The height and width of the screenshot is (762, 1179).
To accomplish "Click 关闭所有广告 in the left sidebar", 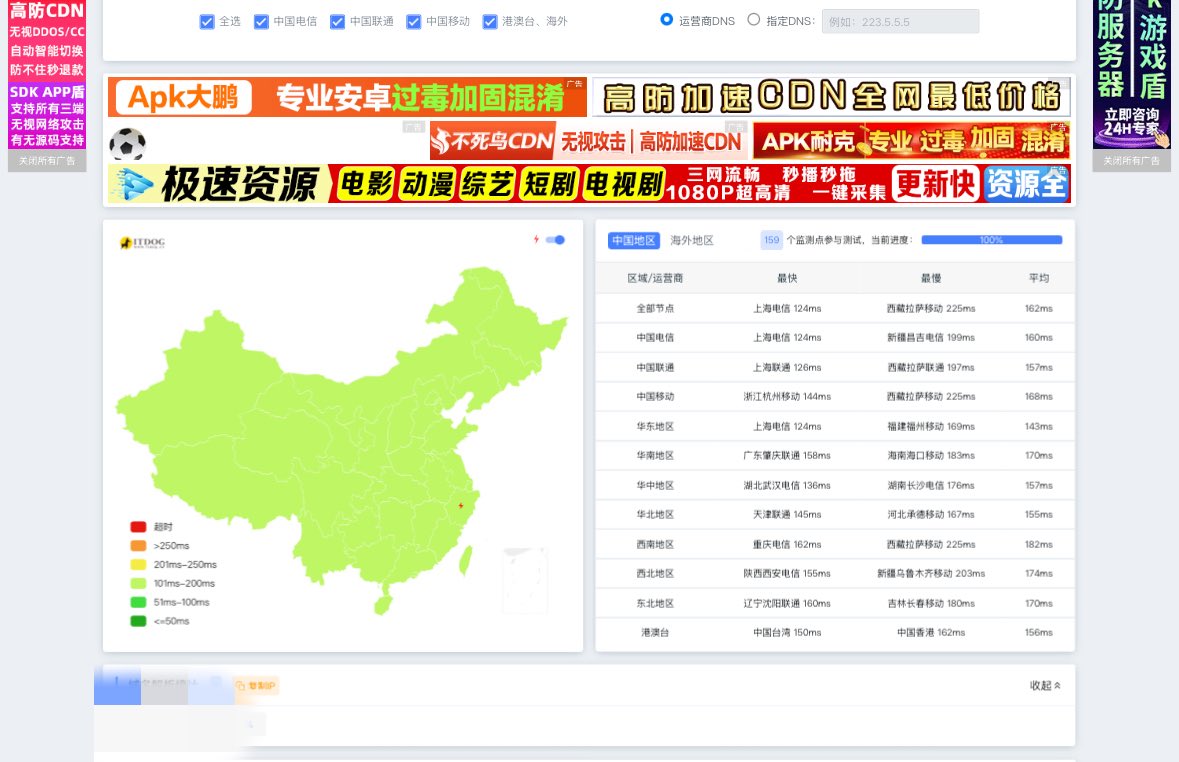I will click(46, 159).
